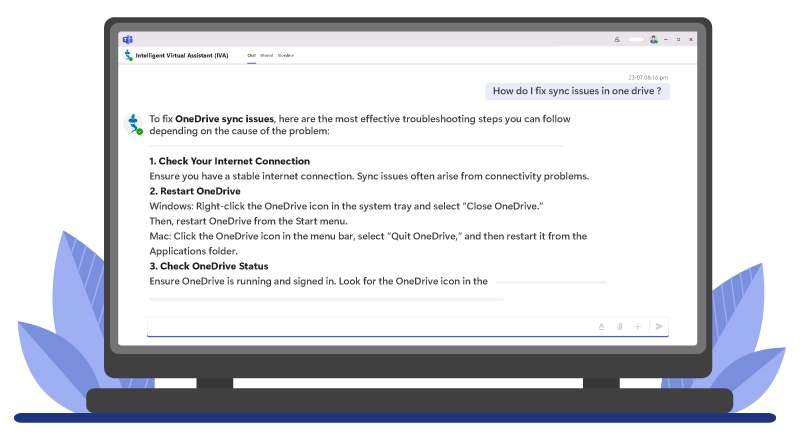Image resolution: width=800 pixels, height=440 pixels.
Task: Click the Intelligent Virtual Assistant (IVA) title
Action: click(x=181, y=56)
